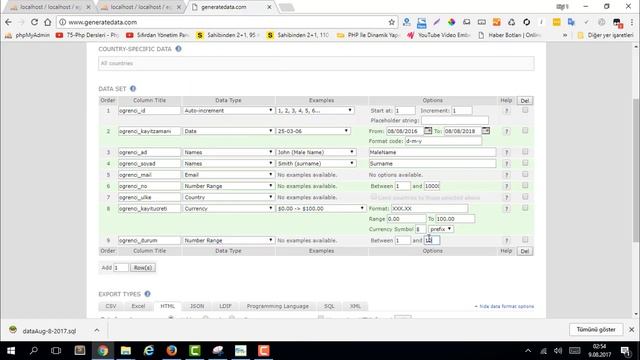Go back with the browser back arrow

(x=8, y=22)
